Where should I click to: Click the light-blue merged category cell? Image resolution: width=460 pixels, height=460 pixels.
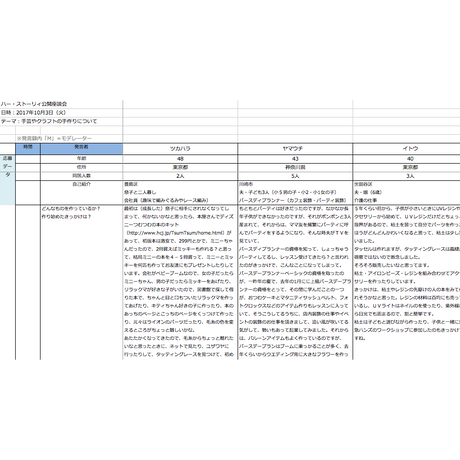click(7, 179)
